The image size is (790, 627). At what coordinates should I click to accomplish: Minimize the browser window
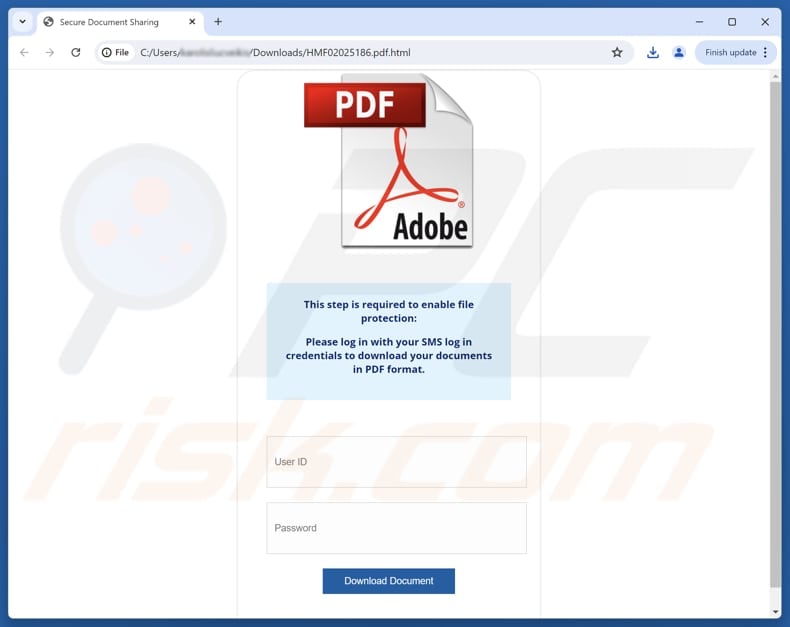point(699,22)
